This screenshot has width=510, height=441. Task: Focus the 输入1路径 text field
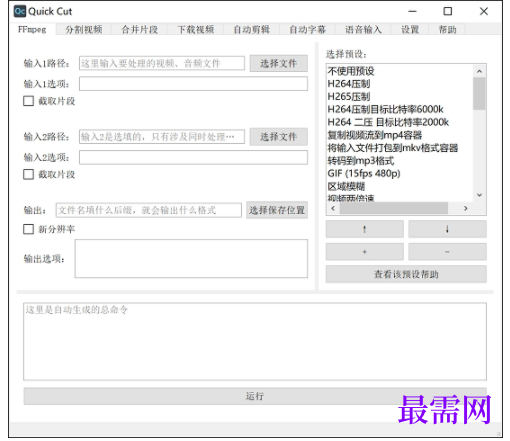coord(162,63)
